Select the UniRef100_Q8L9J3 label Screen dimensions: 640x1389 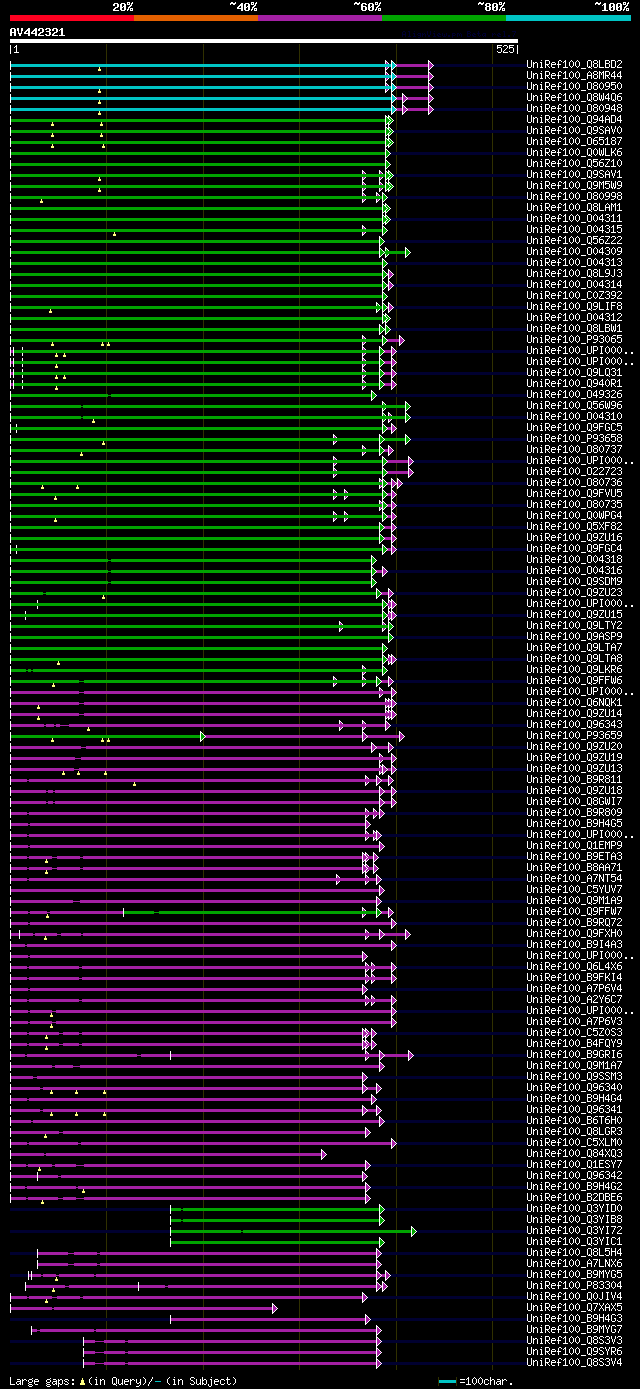tap(574, 274)
